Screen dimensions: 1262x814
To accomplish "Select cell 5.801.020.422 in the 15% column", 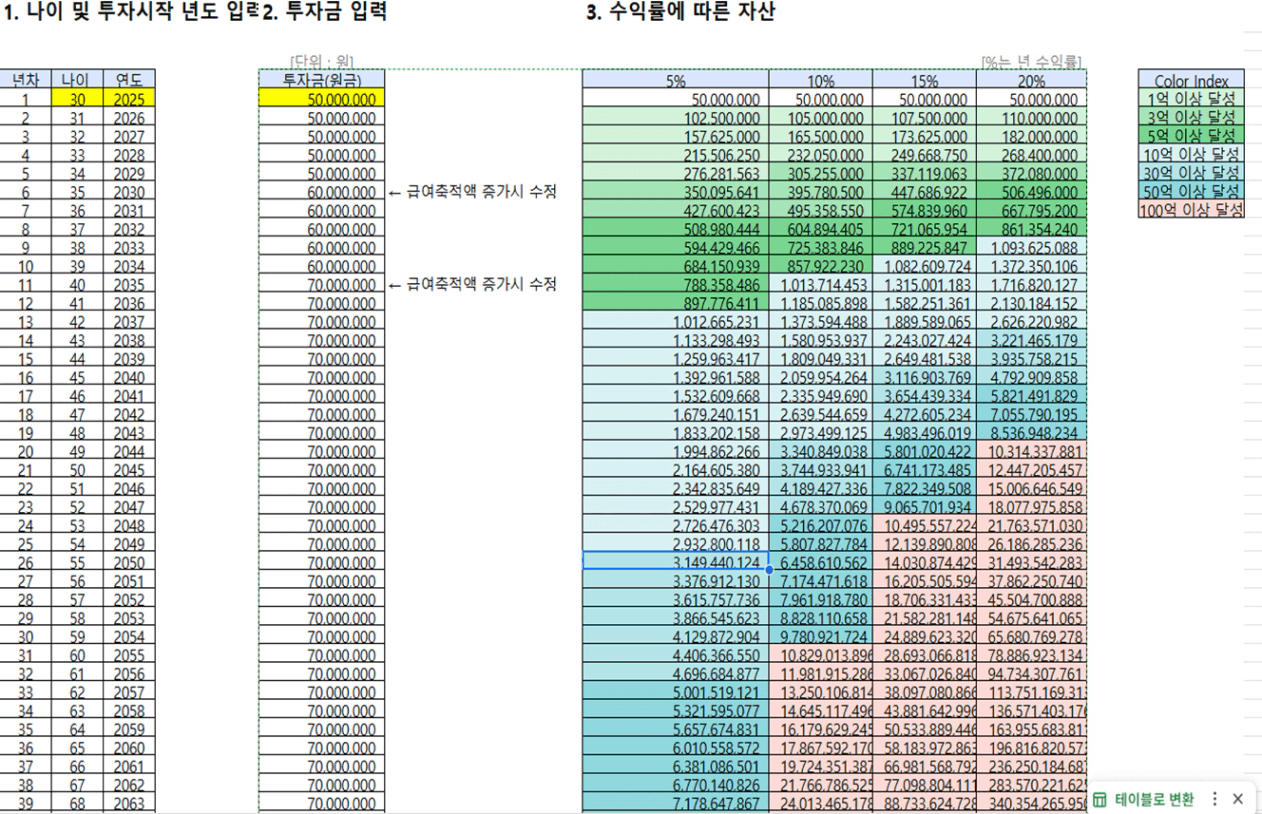I will coord(925,451).
